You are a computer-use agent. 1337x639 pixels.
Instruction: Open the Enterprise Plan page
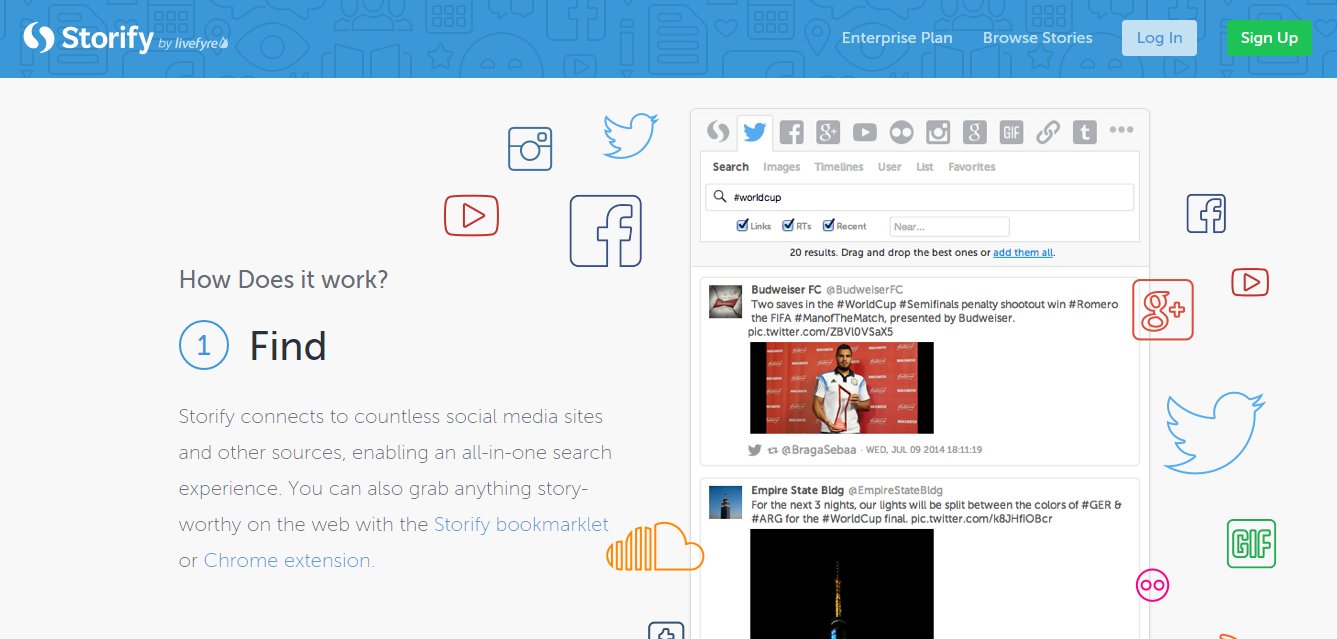click(x=897, y=38)
